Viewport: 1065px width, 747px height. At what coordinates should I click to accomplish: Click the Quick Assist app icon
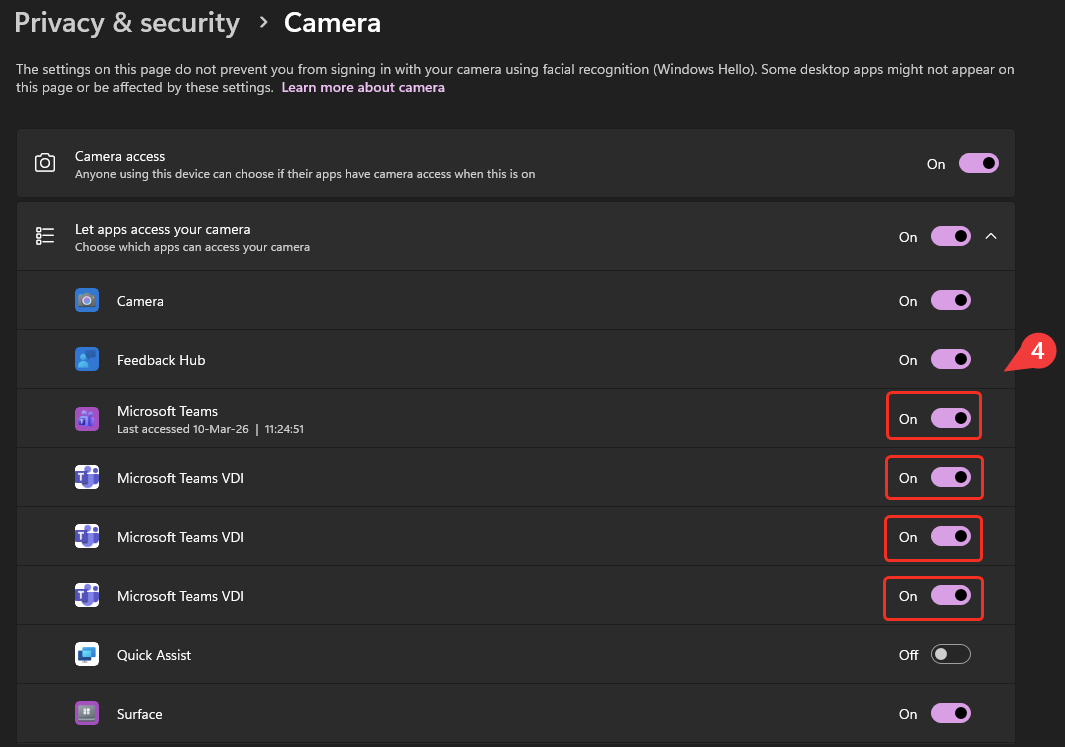87,654
